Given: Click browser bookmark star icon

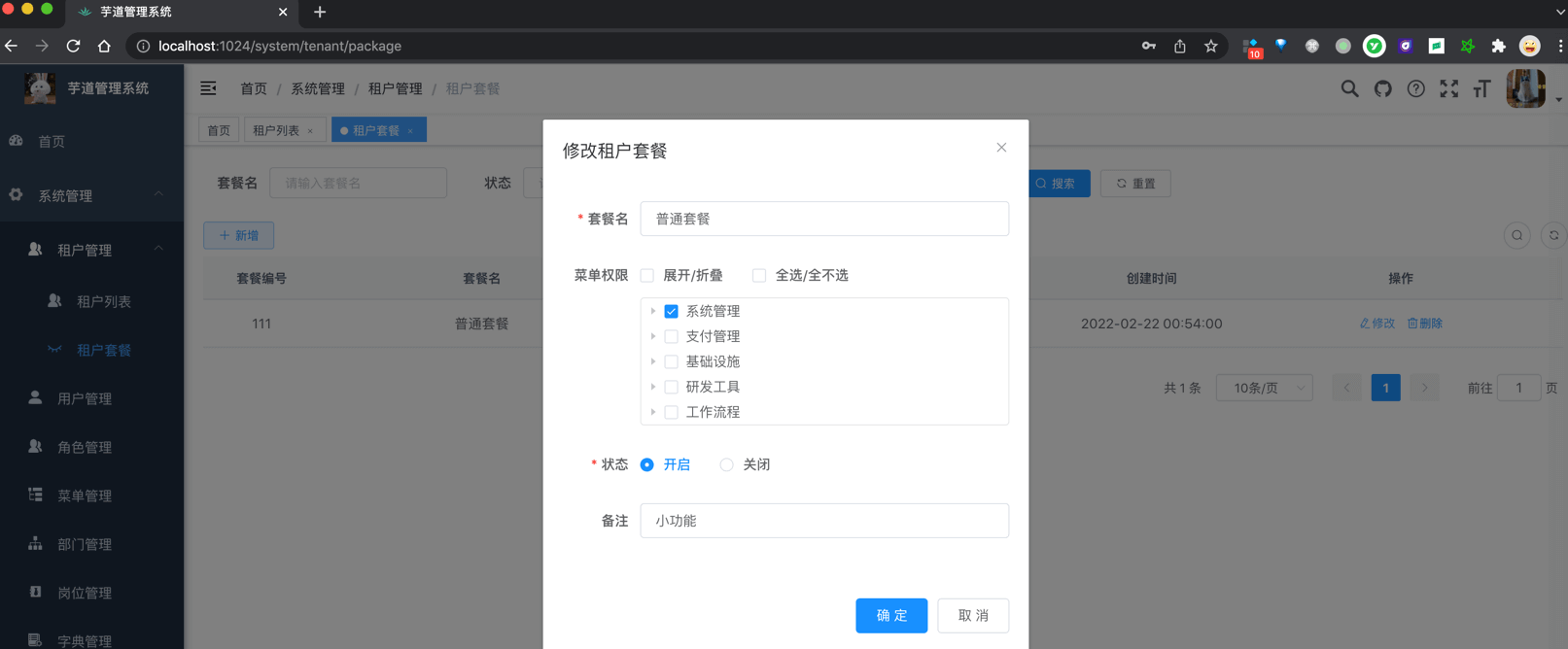Looking at the screenshot, I should [1210, 46].
